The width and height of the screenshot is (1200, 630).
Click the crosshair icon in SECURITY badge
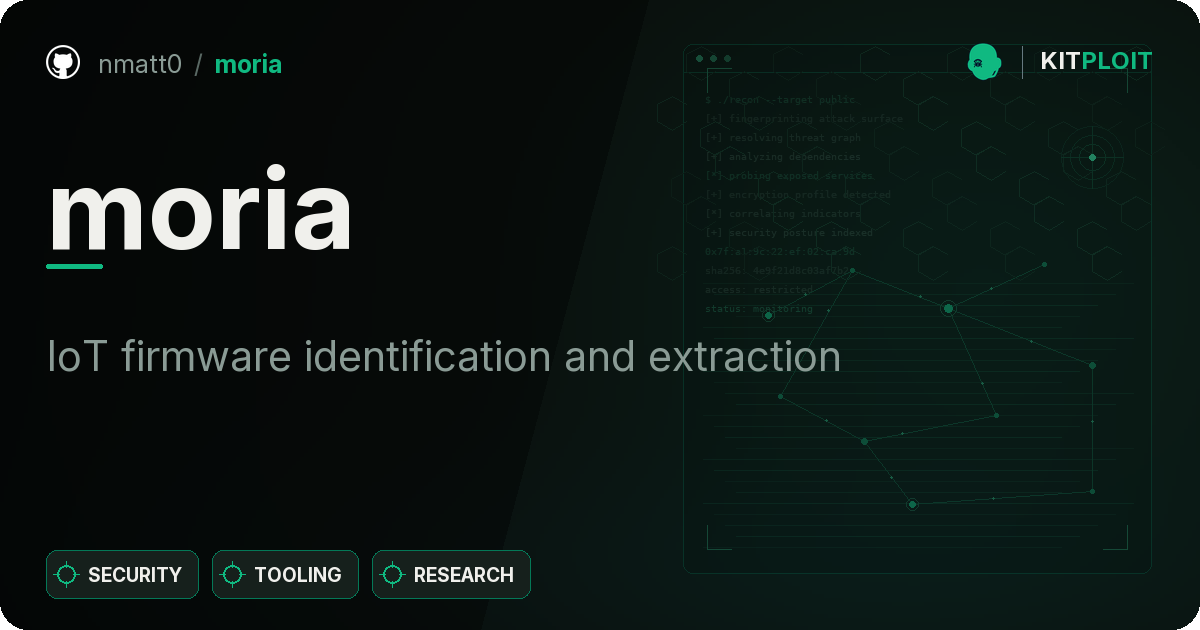[x=67, y=575]
